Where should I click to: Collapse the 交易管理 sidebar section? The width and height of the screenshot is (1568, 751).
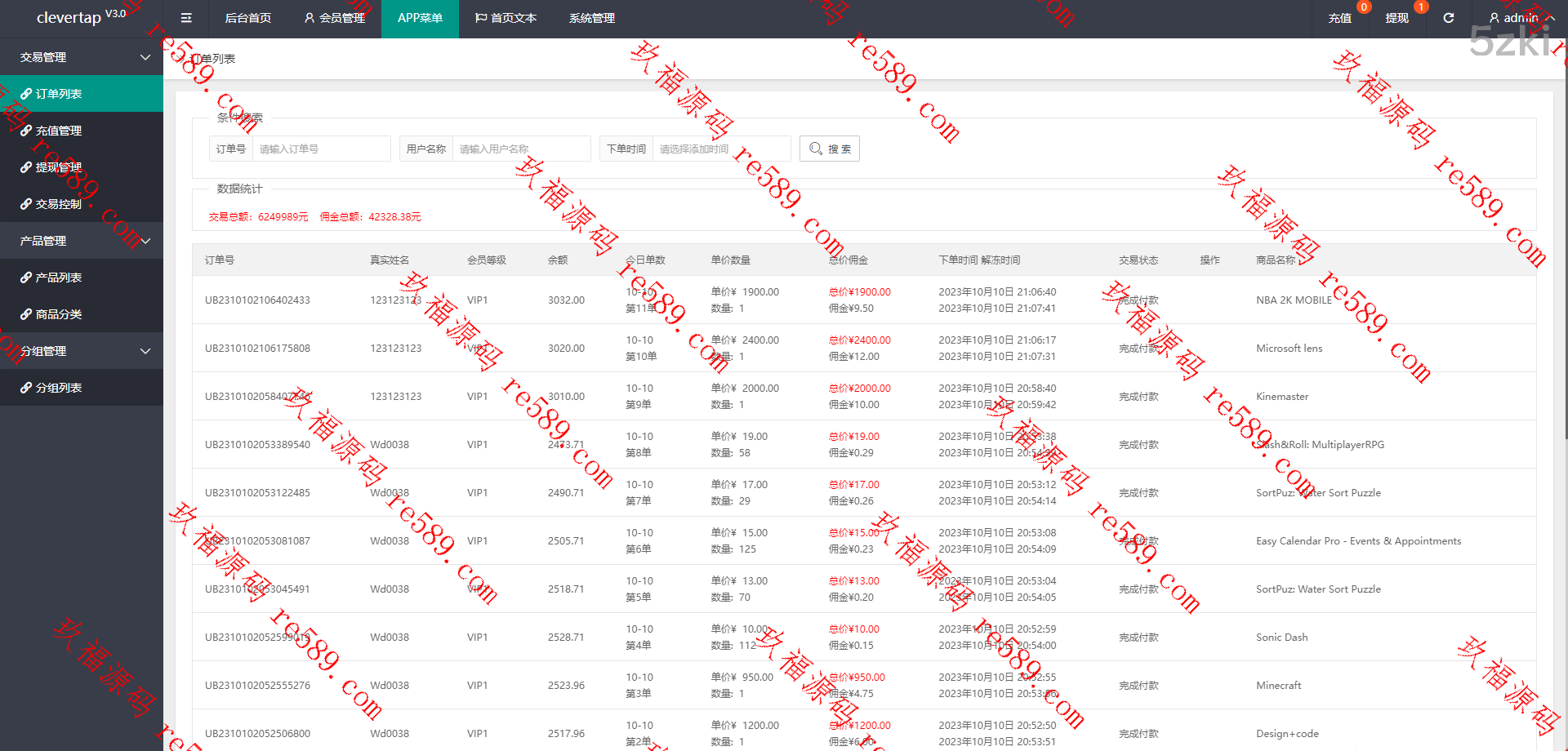click(x=82, y=57)
